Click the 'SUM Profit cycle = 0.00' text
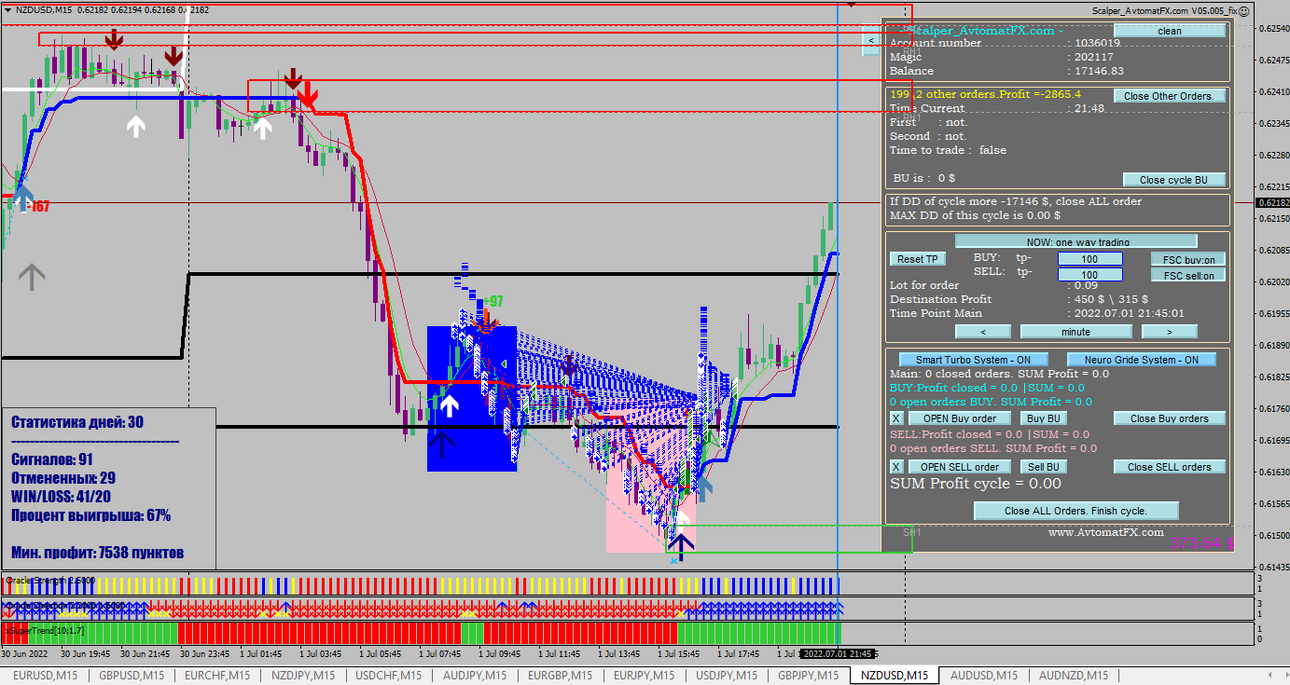 pos(976,484)
